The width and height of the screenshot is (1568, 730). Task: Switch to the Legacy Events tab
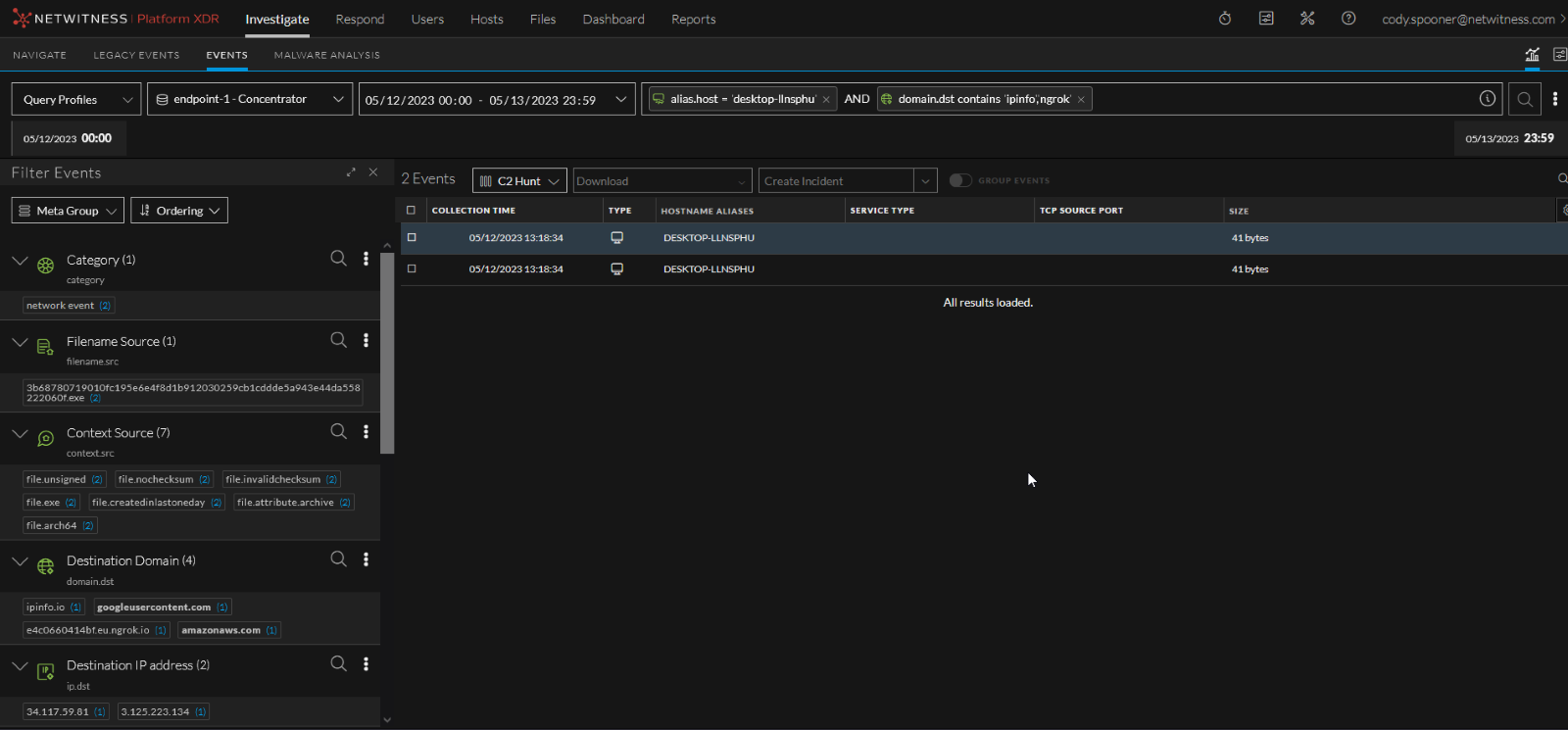(x=137, y=55)
